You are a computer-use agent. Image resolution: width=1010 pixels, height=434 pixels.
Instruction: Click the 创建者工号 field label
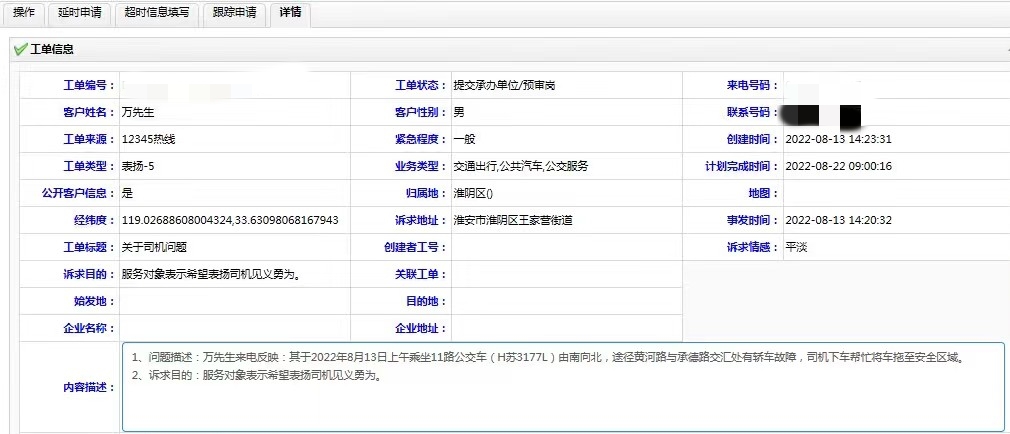415,247
